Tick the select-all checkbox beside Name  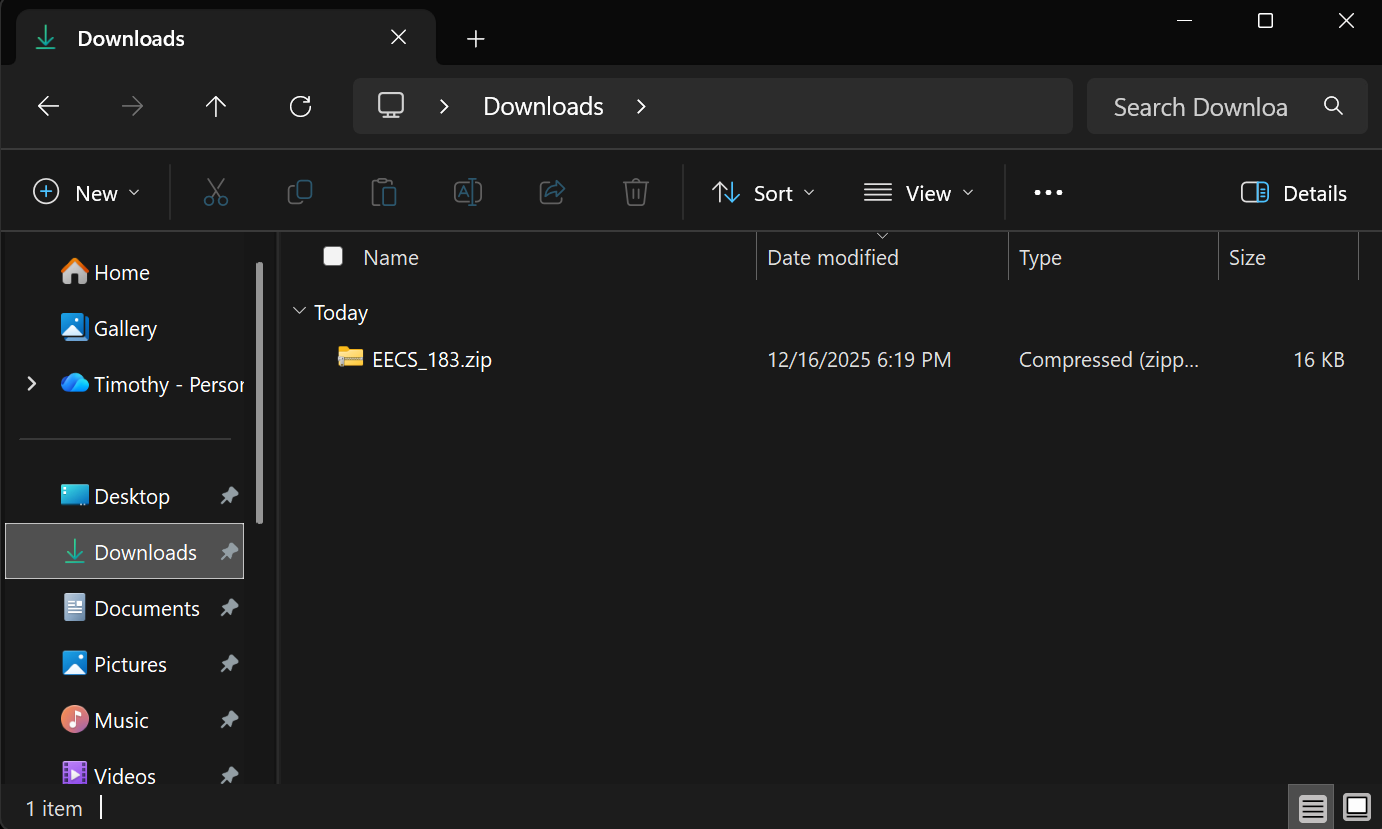333,256
